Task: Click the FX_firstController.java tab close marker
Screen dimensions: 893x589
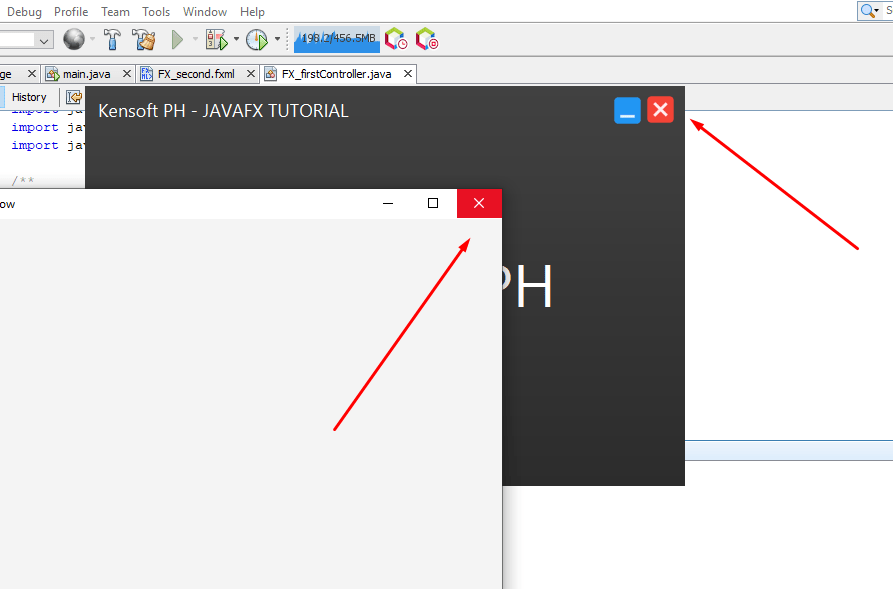Action: pyautogui.click(x=406, y=73)
